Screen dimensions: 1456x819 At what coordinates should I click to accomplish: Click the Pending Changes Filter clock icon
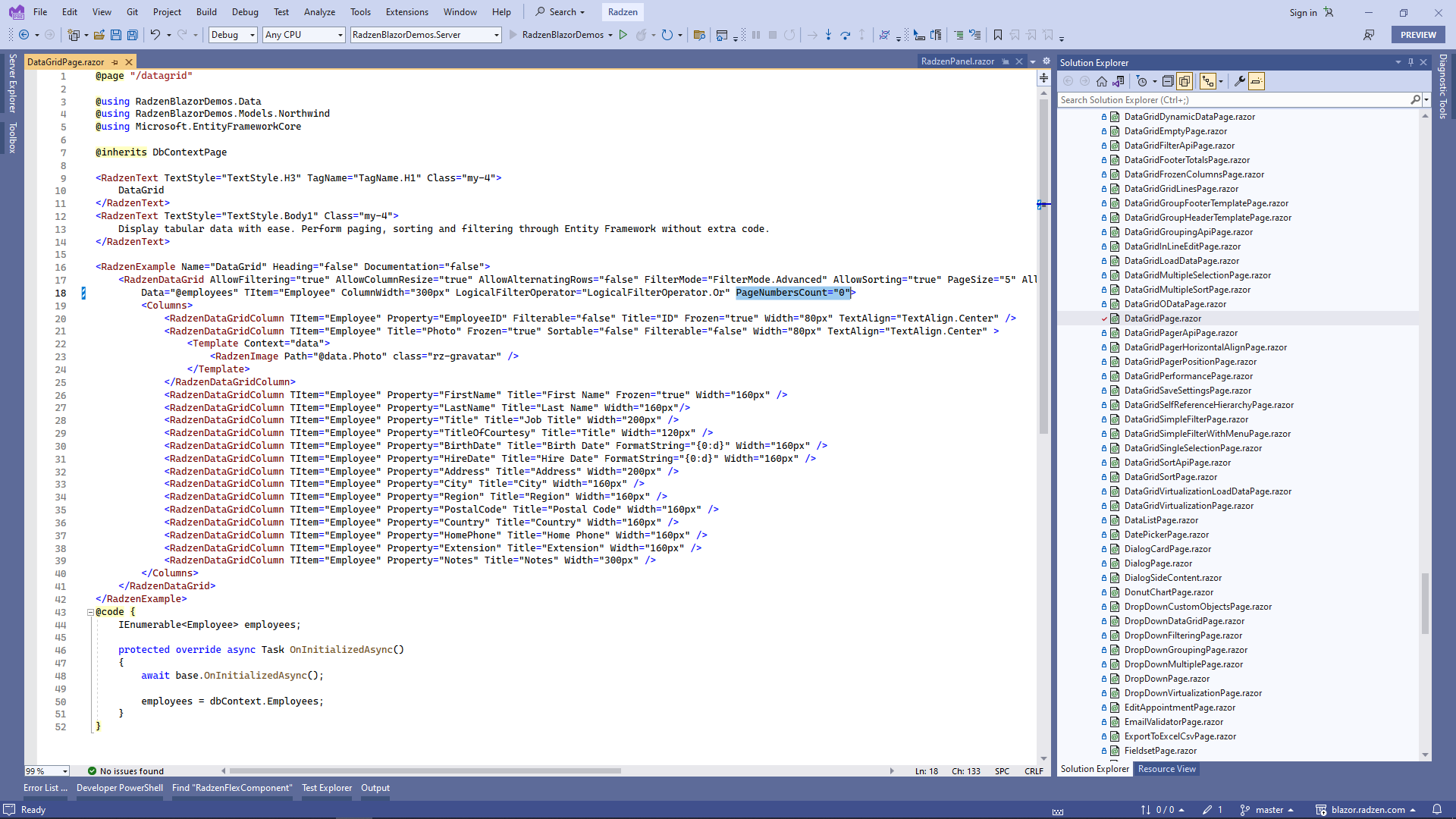click(1142, 81)
